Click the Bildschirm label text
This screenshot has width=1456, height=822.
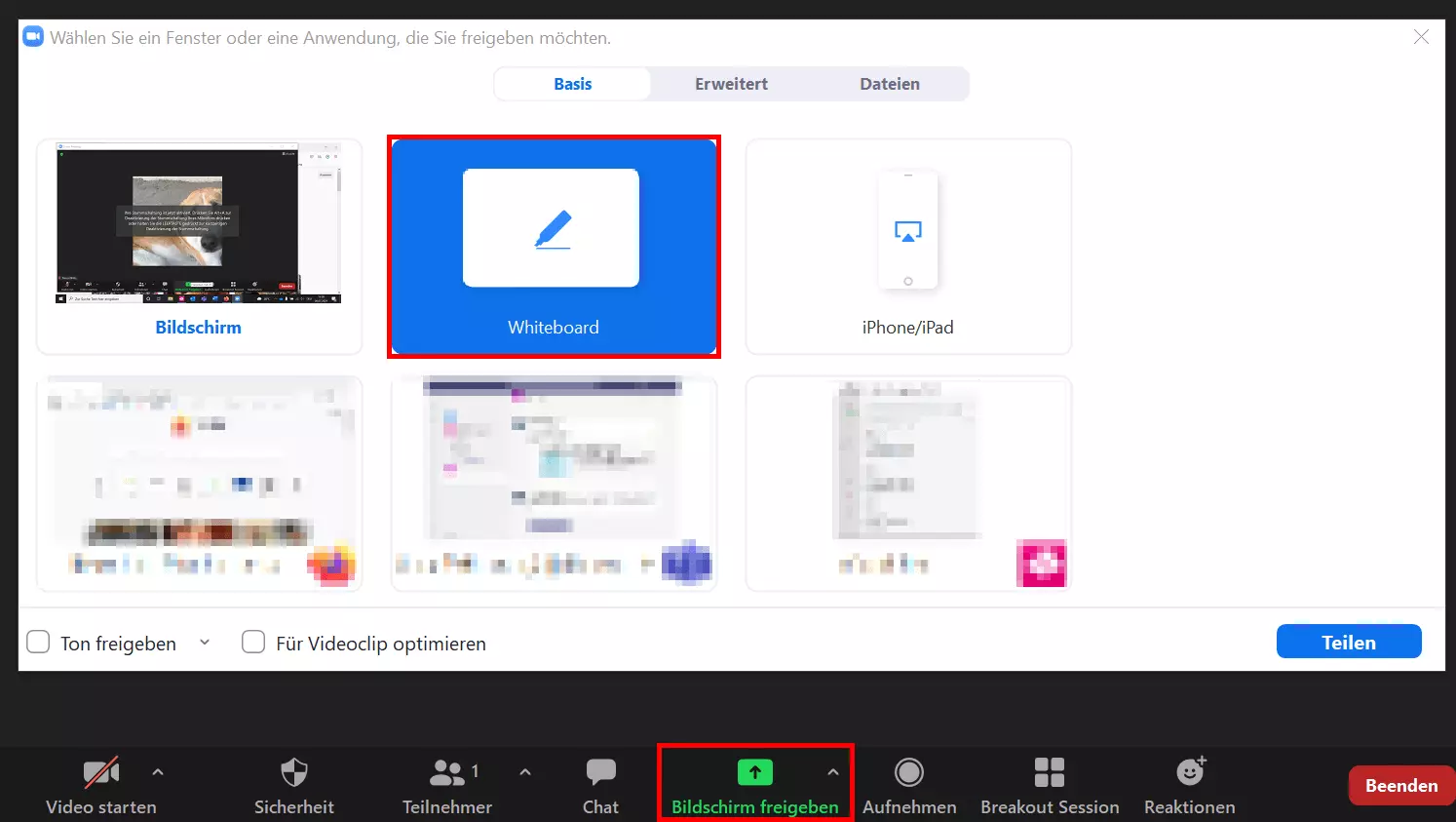[x=199, y=328]
